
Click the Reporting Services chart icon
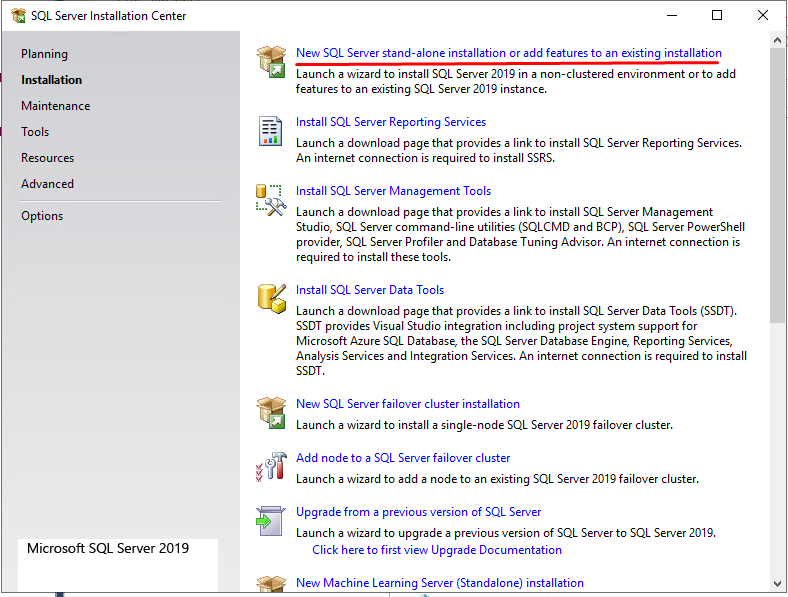point(270,130)
